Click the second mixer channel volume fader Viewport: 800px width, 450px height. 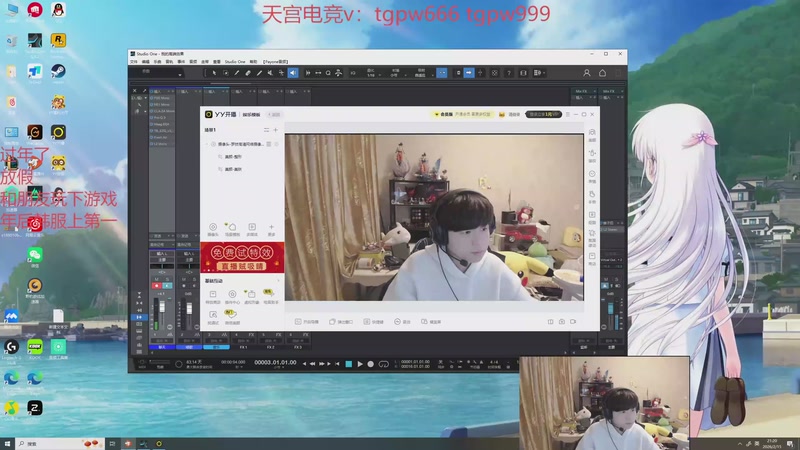(x=189, y=309)
